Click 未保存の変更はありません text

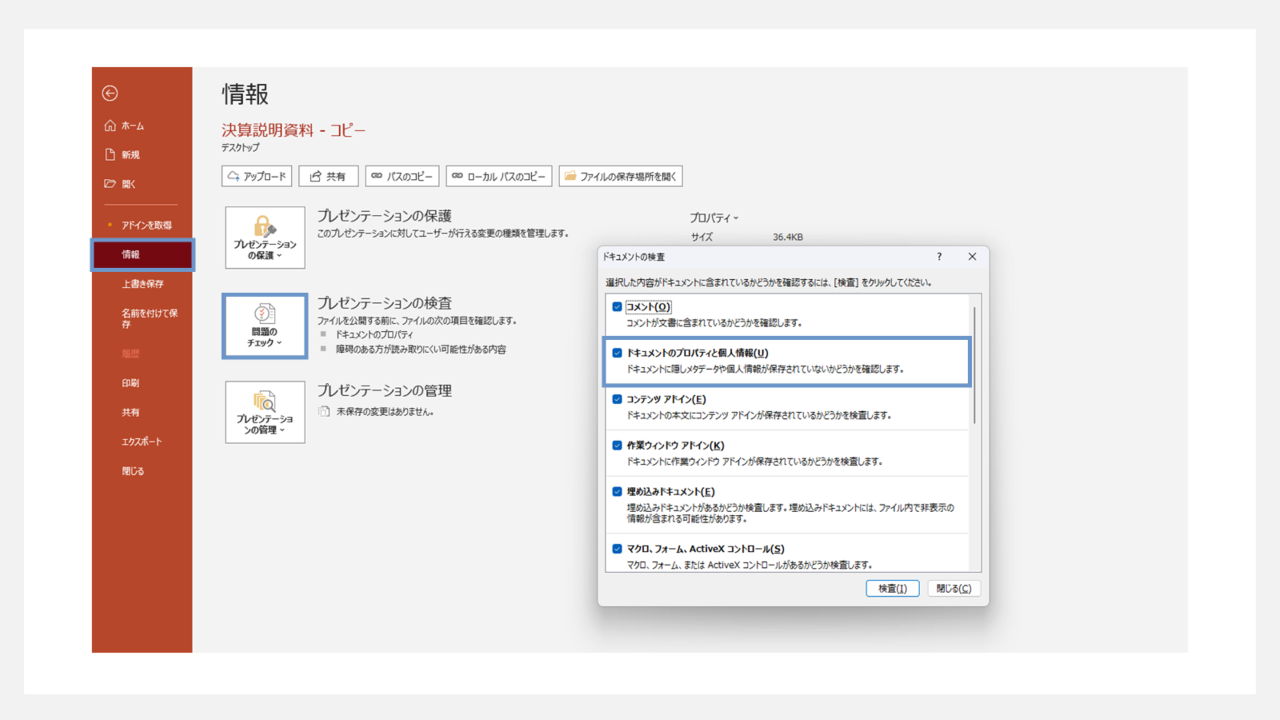click(x=385, y=411)
